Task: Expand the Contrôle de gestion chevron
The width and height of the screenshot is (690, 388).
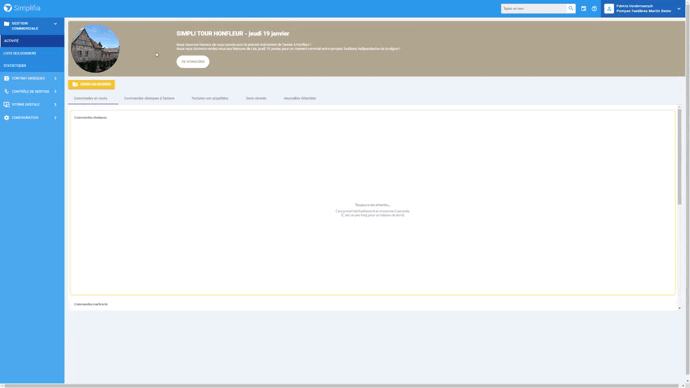Action: 55,92
